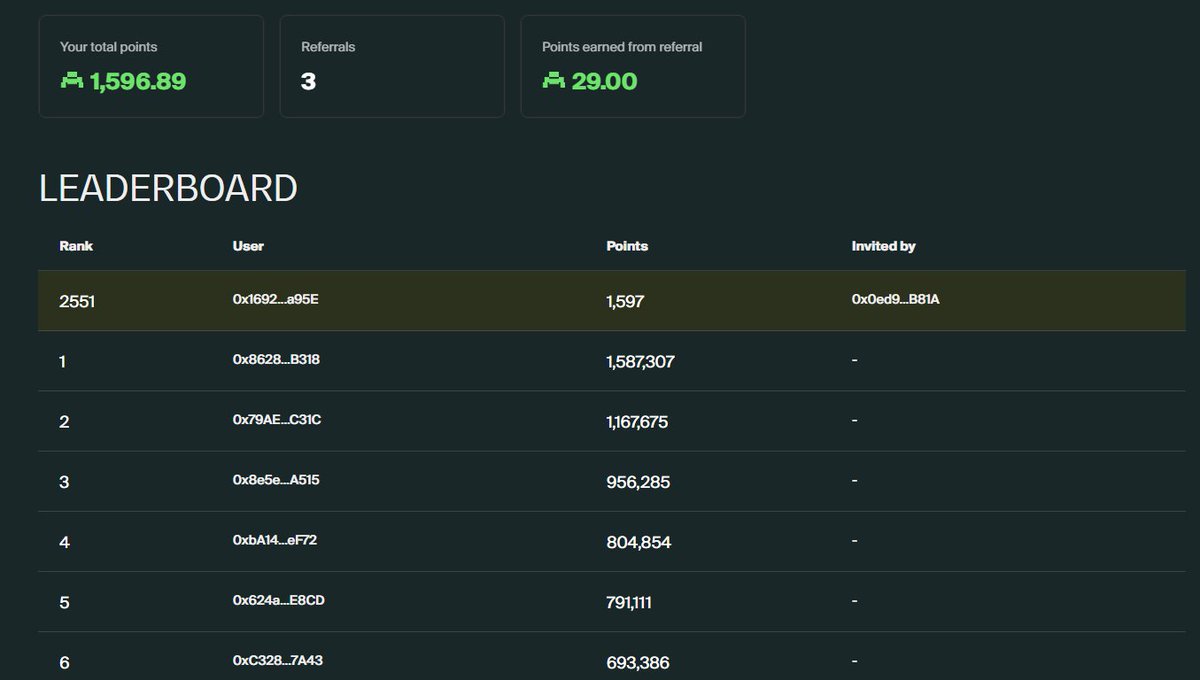Viewport: 1200px width, 680px height.
Task: Select the 'Your total points' label
Action: (x=108, y=47)
